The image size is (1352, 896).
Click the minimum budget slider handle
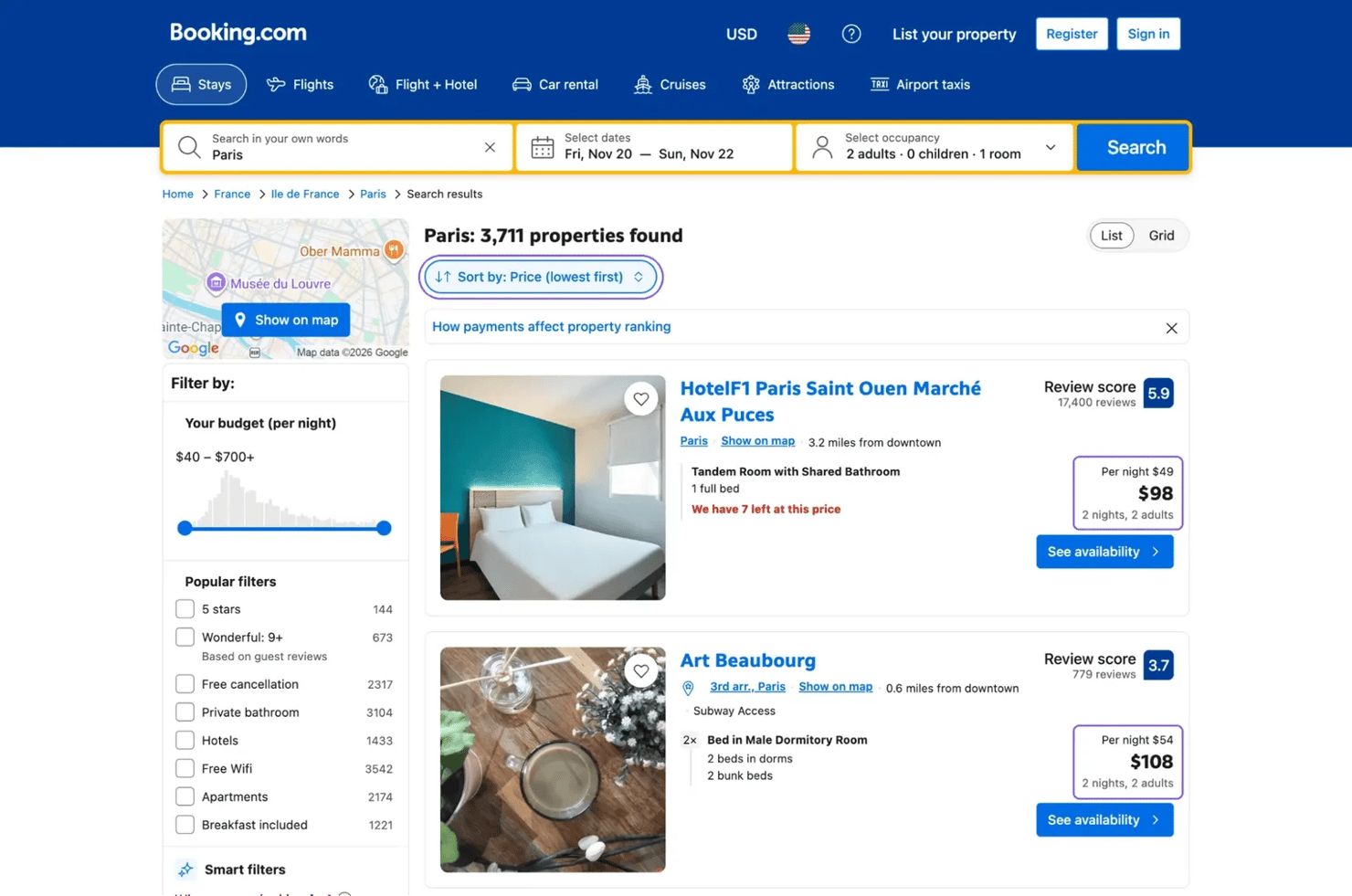(185, 528)
